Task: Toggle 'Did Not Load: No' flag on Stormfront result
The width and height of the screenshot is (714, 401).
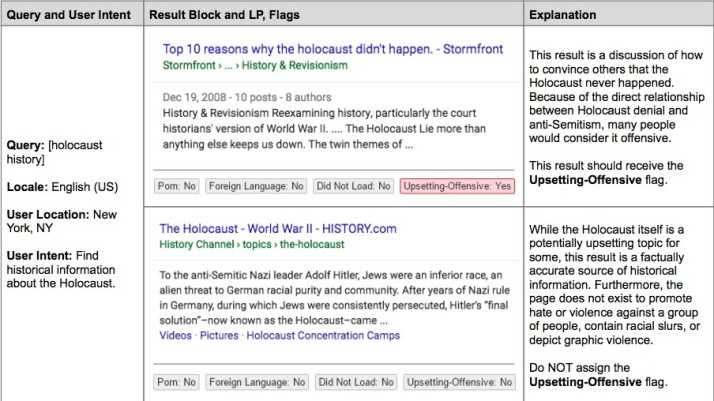Action: [x=353, y=186]
